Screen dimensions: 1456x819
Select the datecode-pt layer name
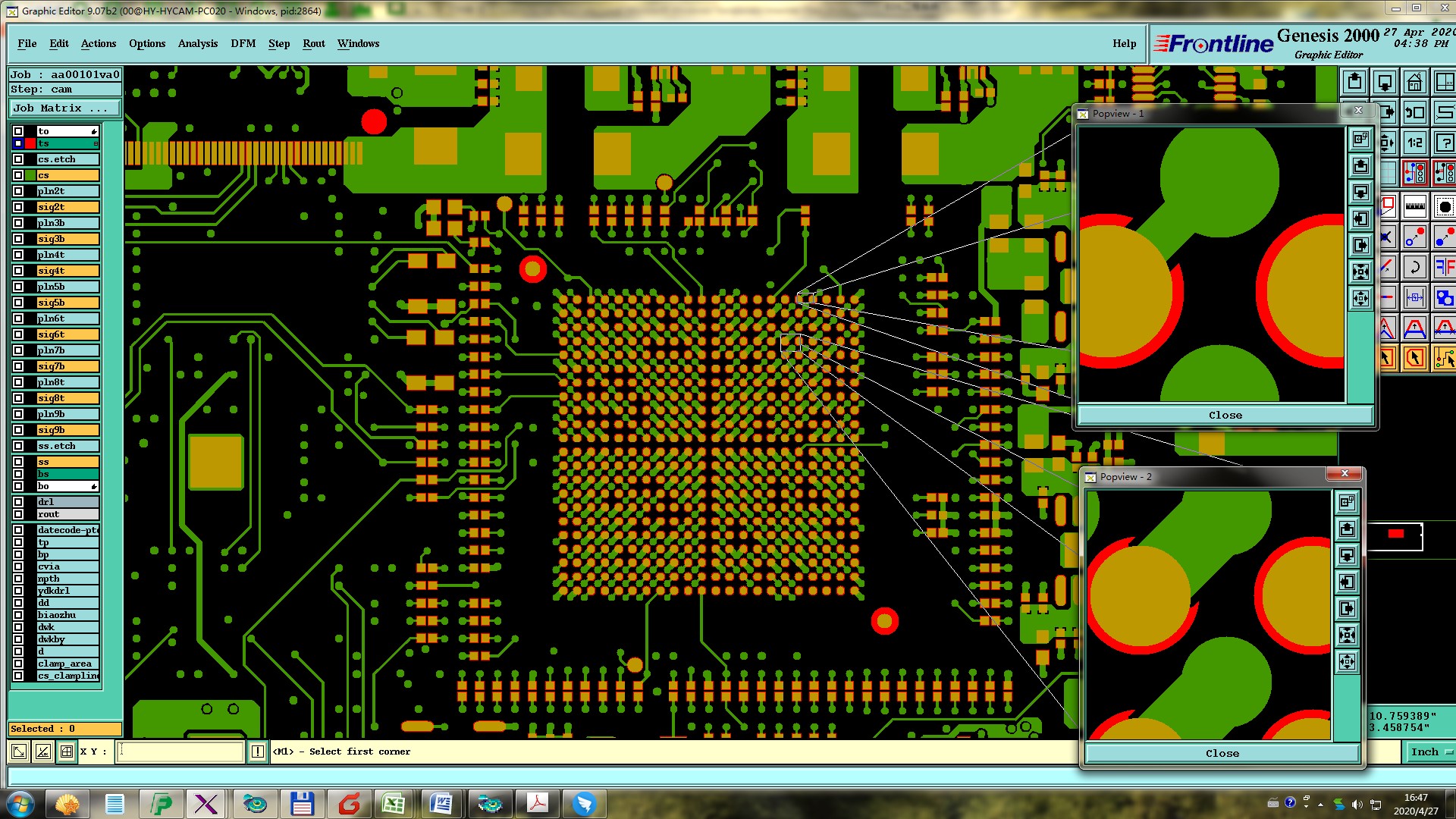pyautogui.click(x=68, y=530)
